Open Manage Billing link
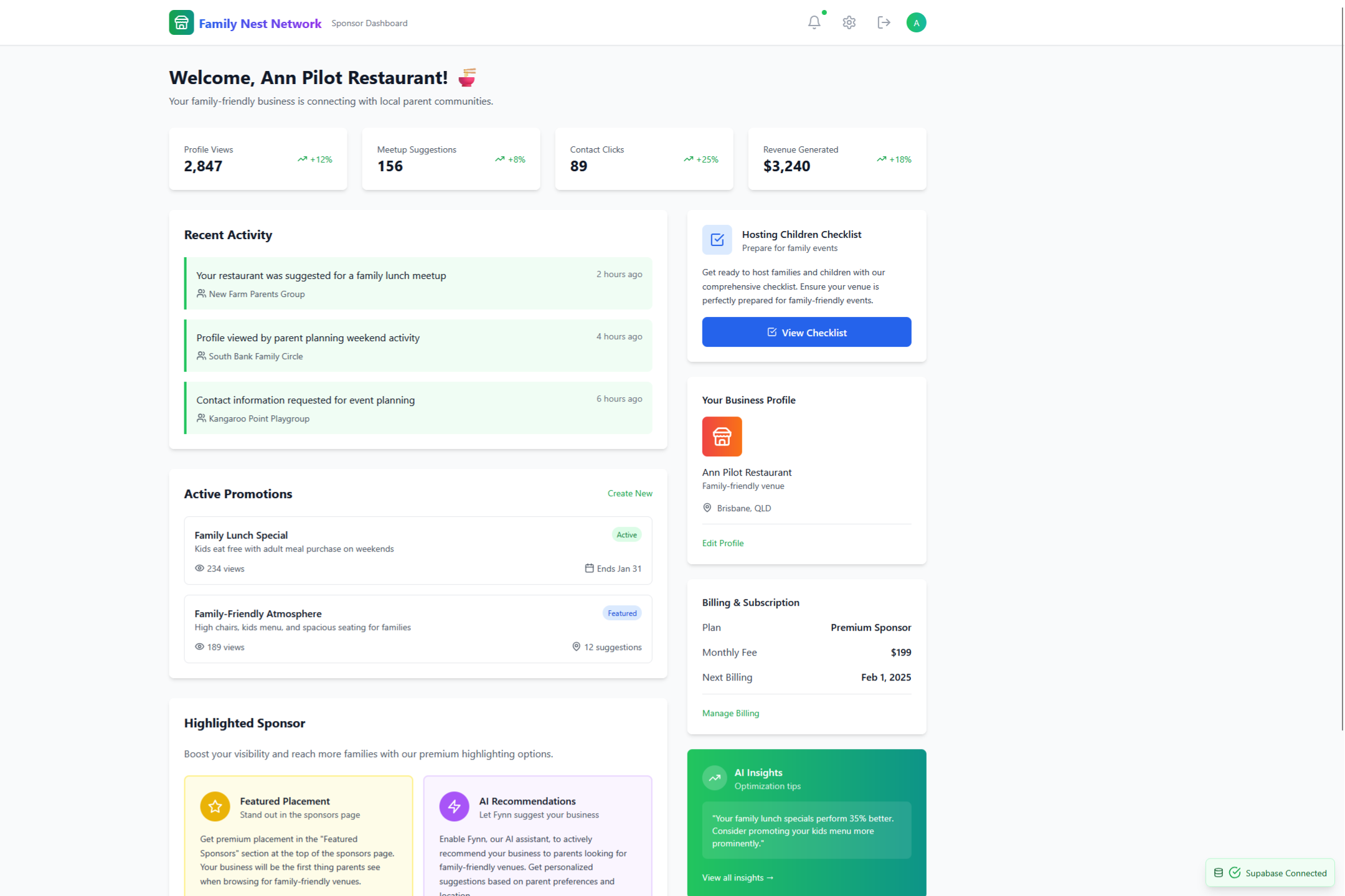1345x896 pixels. click(730, 713)
